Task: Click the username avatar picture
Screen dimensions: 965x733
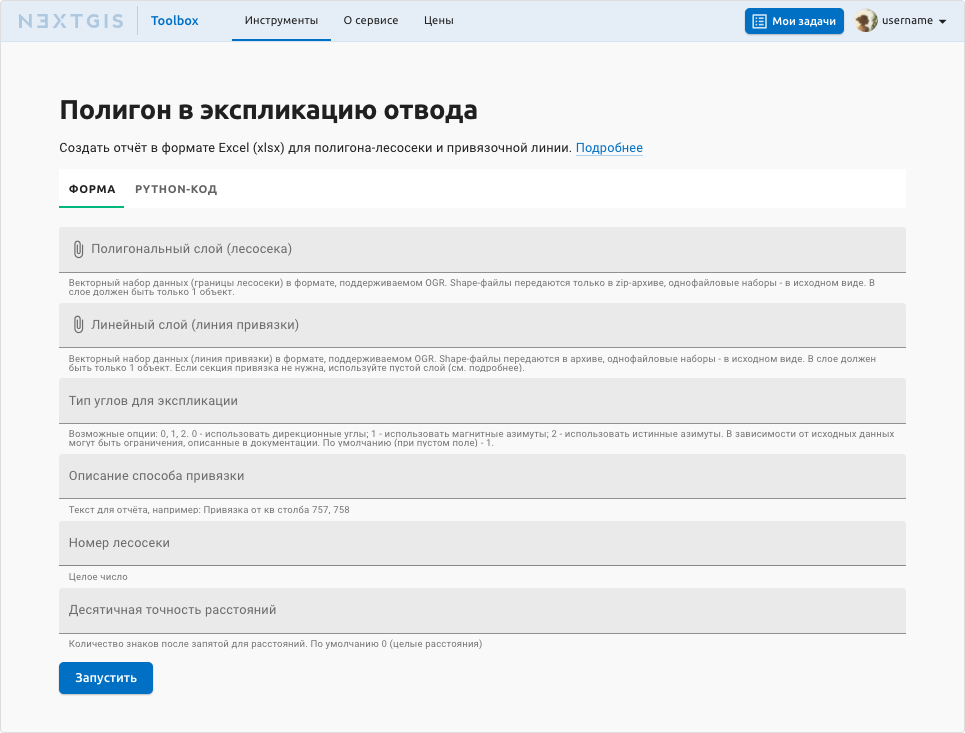Action: [x=866, y=21]
